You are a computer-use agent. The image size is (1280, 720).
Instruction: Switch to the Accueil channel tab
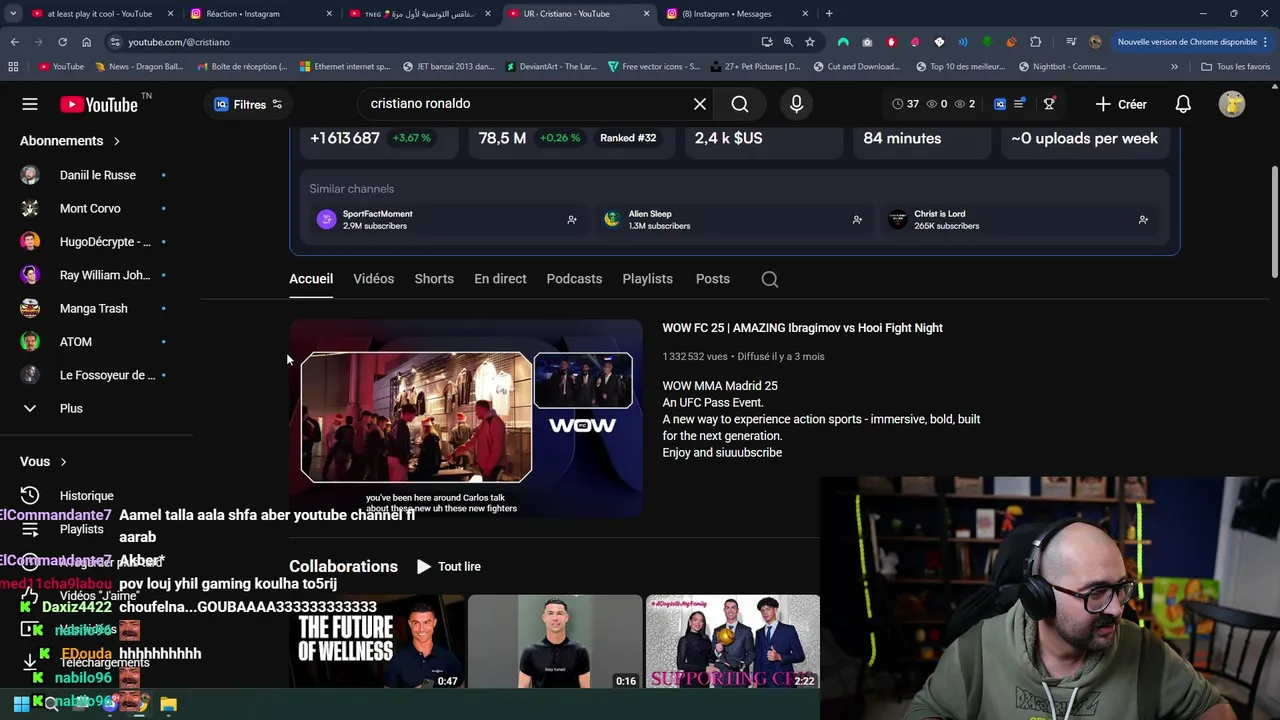(x=311, y=279)
